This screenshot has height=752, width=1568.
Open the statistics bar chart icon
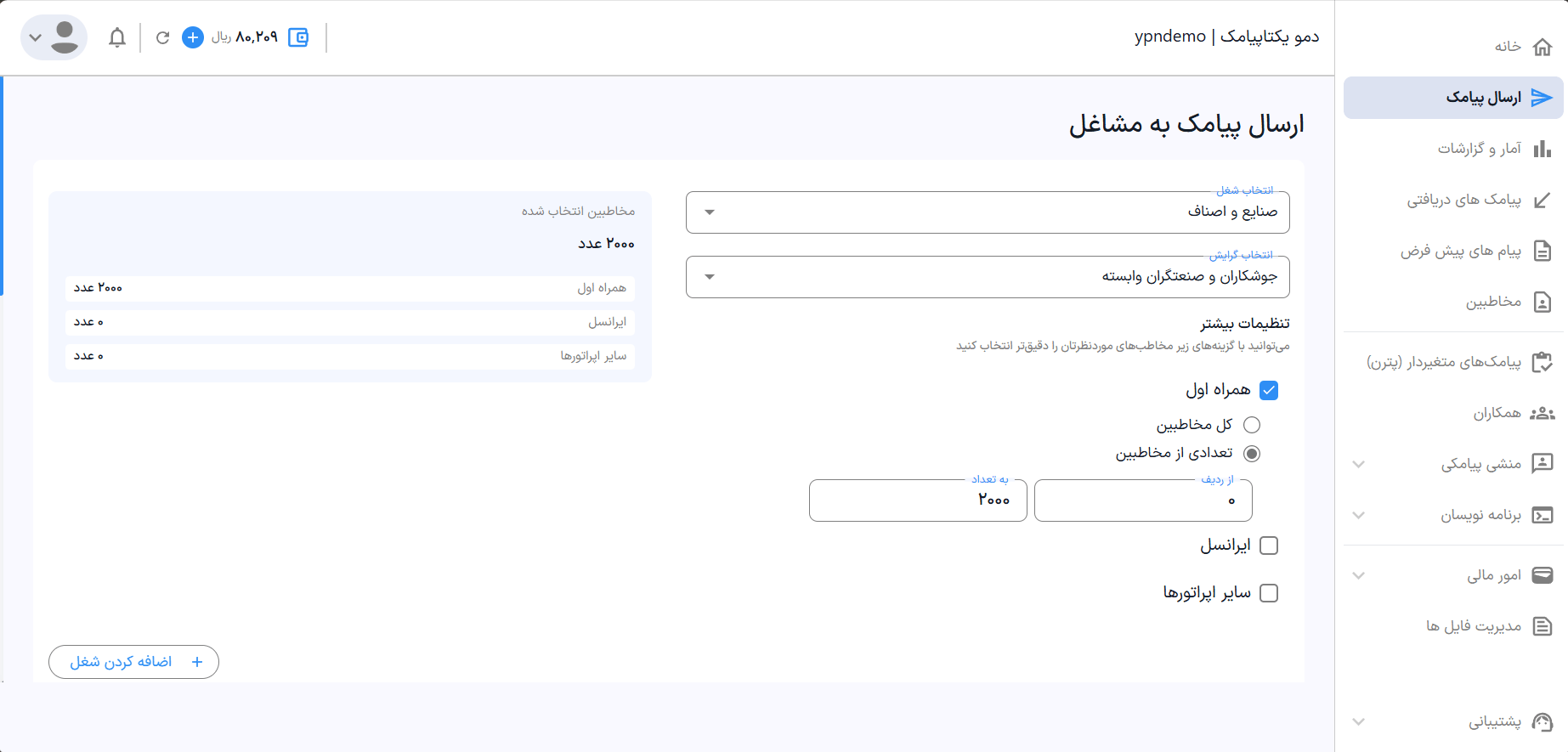(1542, 150)
